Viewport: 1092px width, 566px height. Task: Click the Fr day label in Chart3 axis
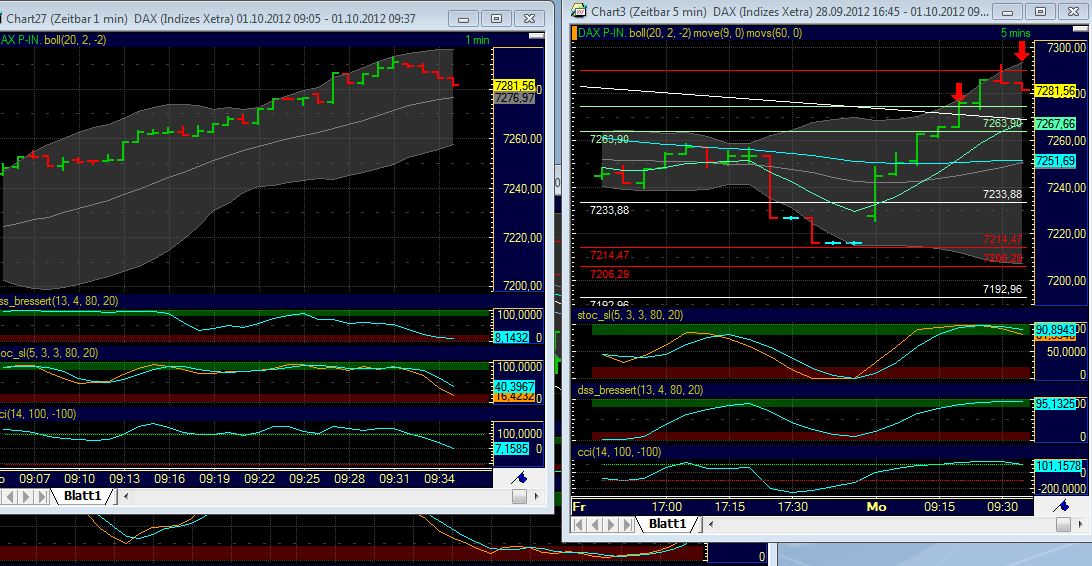(x=579, y=507)
